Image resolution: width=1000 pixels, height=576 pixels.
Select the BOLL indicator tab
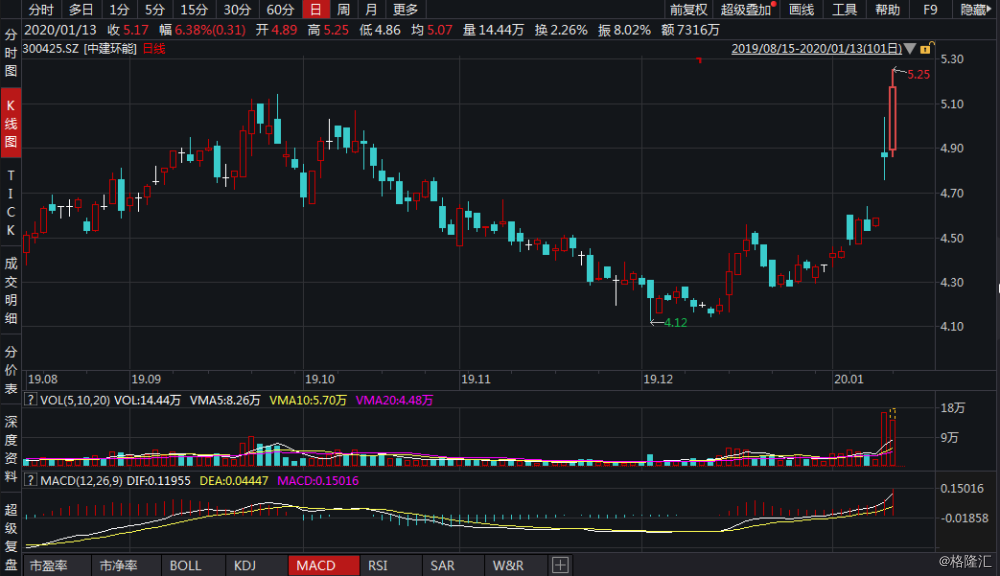click(185, 566)
